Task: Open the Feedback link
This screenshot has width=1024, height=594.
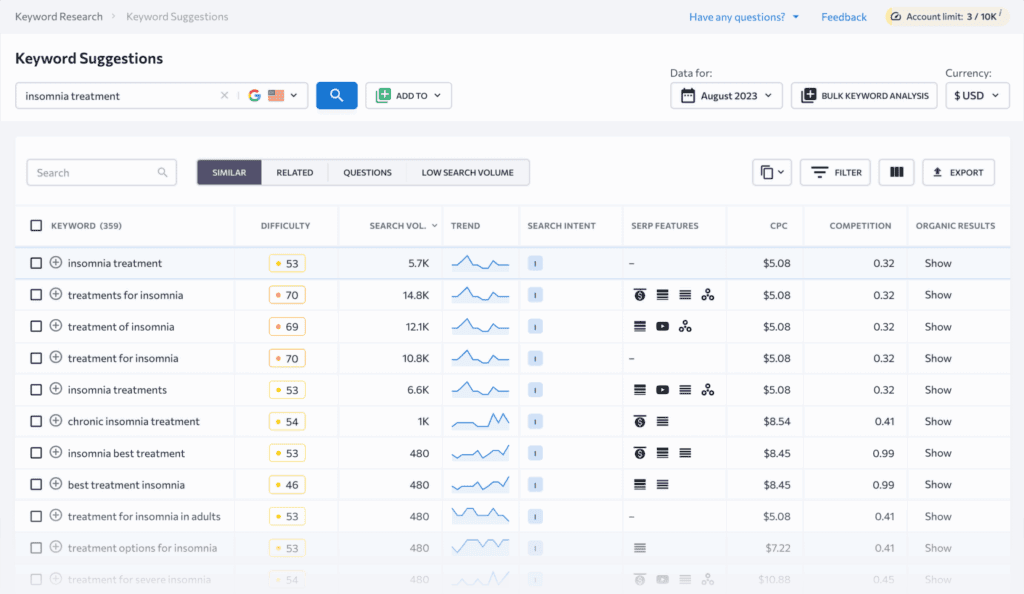Action: (x=843, y=17)
